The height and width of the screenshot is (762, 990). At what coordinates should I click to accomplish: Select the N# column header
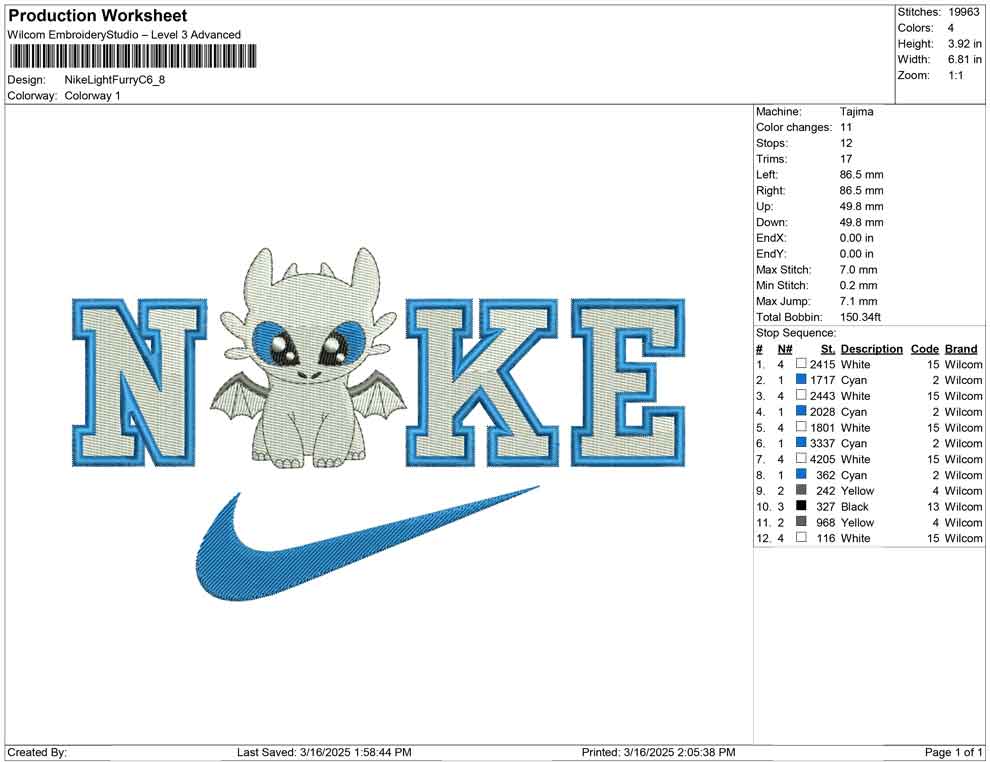785,348
